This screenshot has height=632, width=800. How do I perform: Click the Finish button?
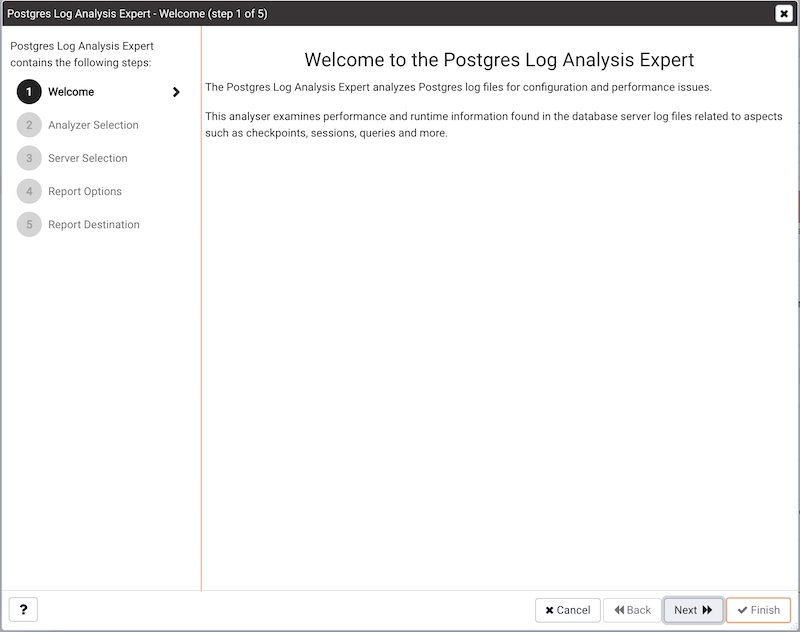point(758,610)
